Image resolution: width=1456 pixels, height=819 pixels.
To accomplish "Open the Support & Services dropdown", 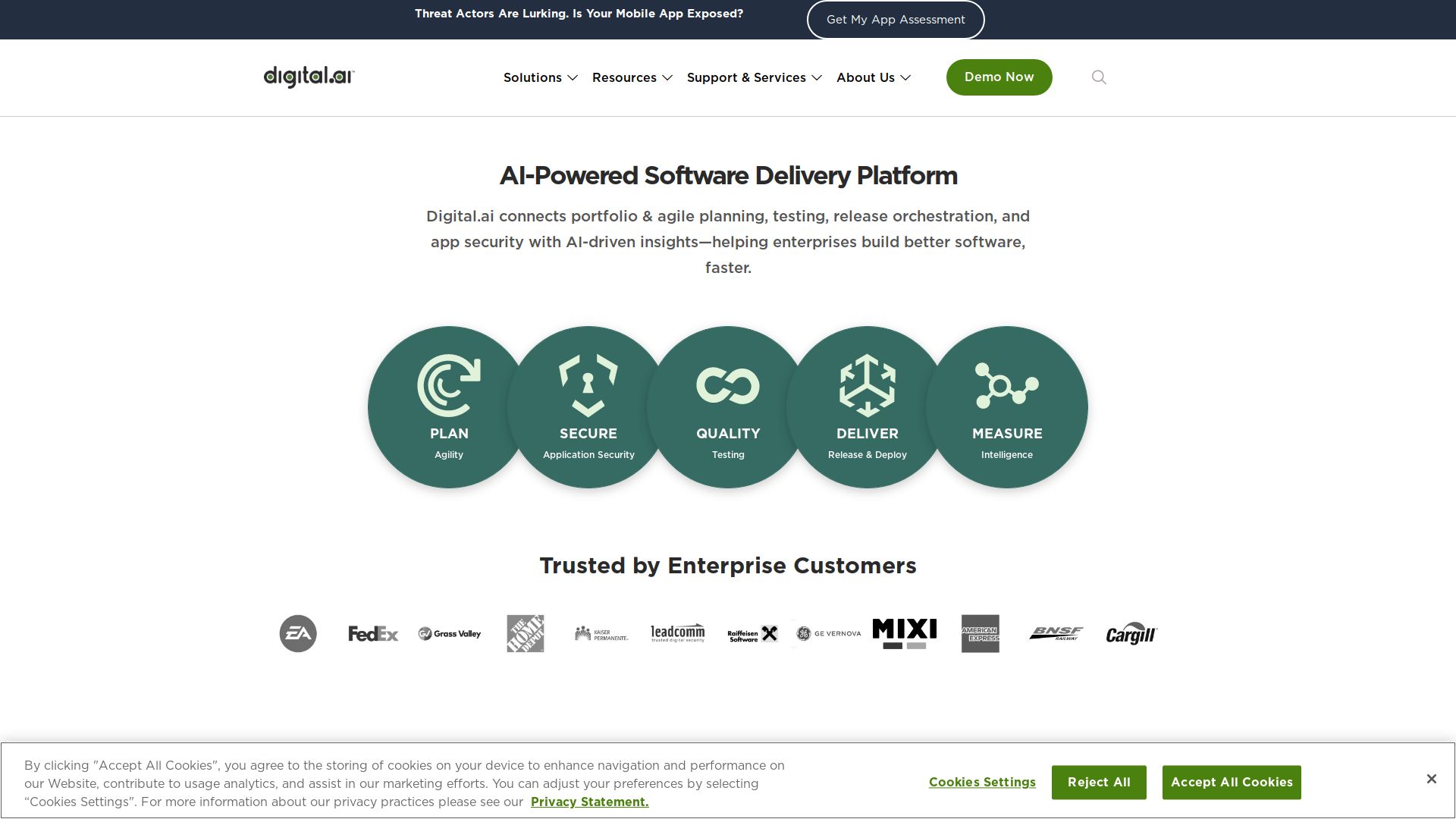I will coord(754,77).
